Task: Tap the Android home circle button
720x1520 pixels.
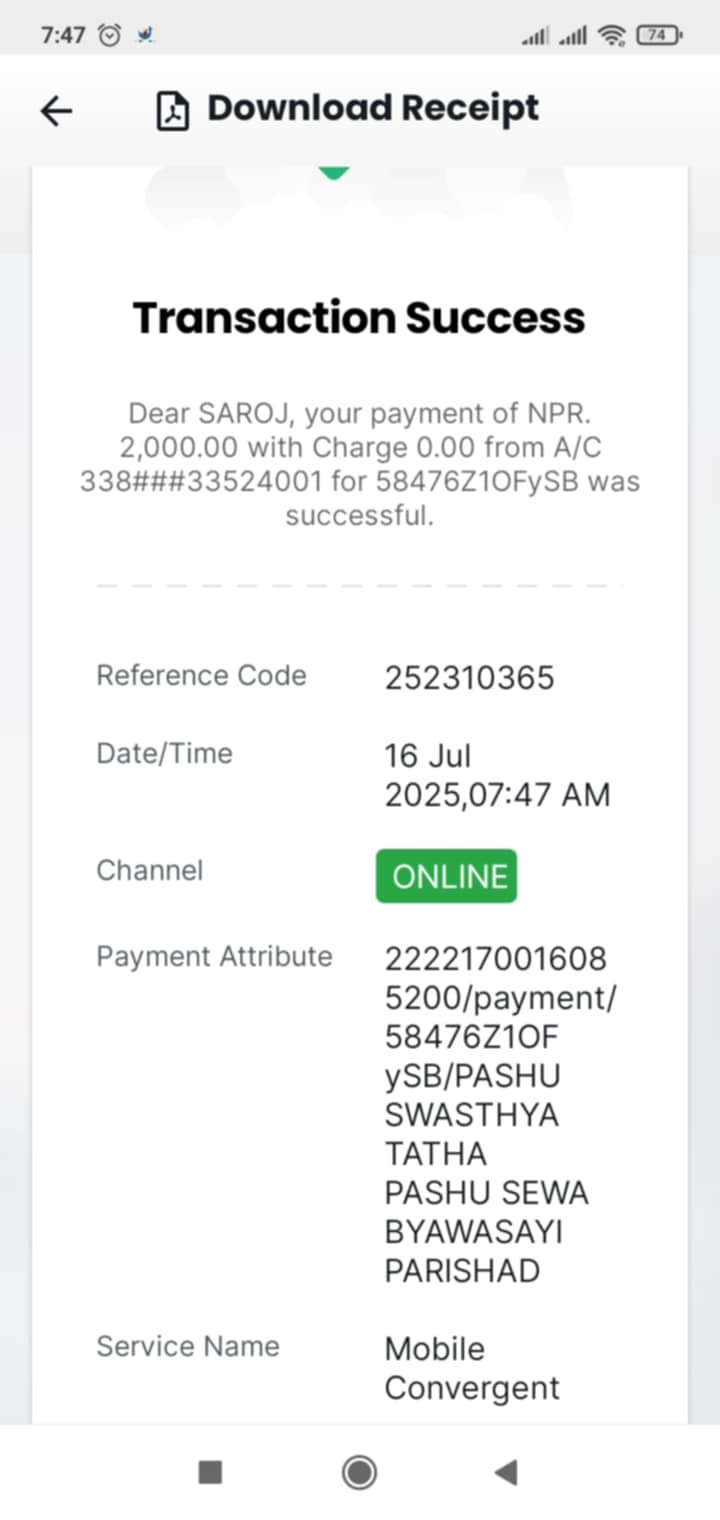Action: click(359, 1472)
